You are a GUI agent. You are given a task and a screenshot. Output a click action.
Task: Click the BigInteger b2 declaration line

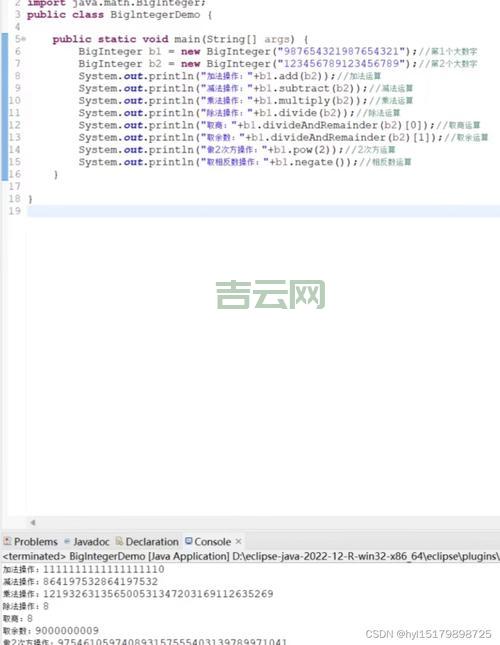coord(278,64)
